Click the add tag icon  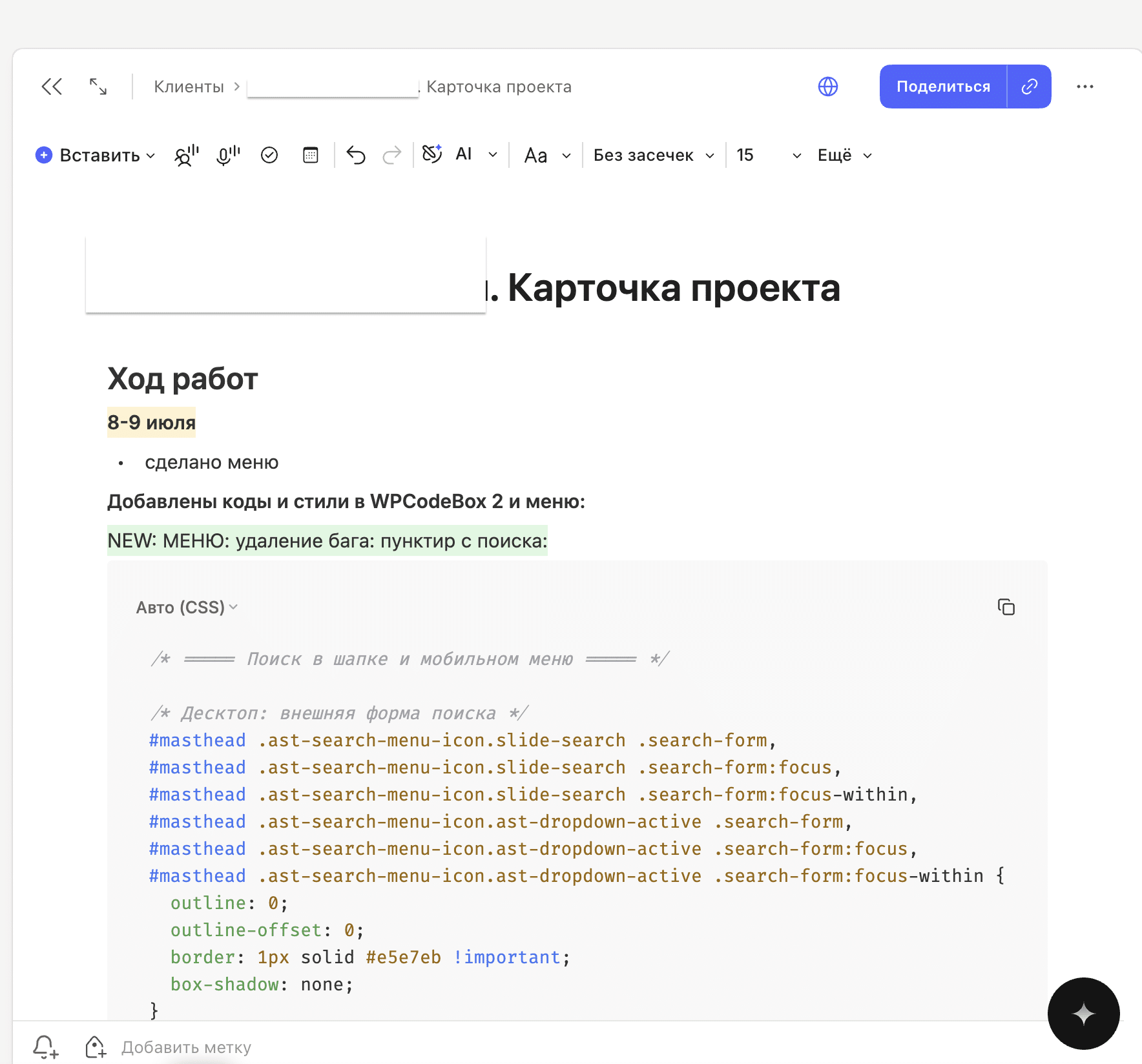[x=96, y=1047]
